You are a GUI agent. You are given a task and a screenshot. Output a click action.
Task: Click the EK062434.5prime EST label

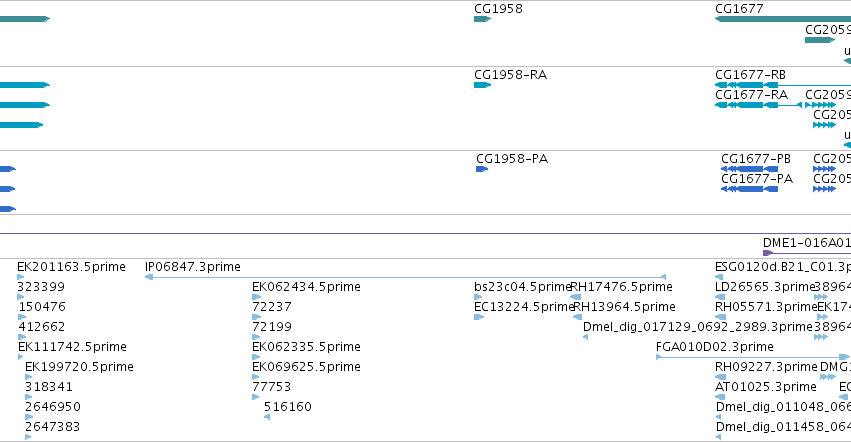(306, 287)
